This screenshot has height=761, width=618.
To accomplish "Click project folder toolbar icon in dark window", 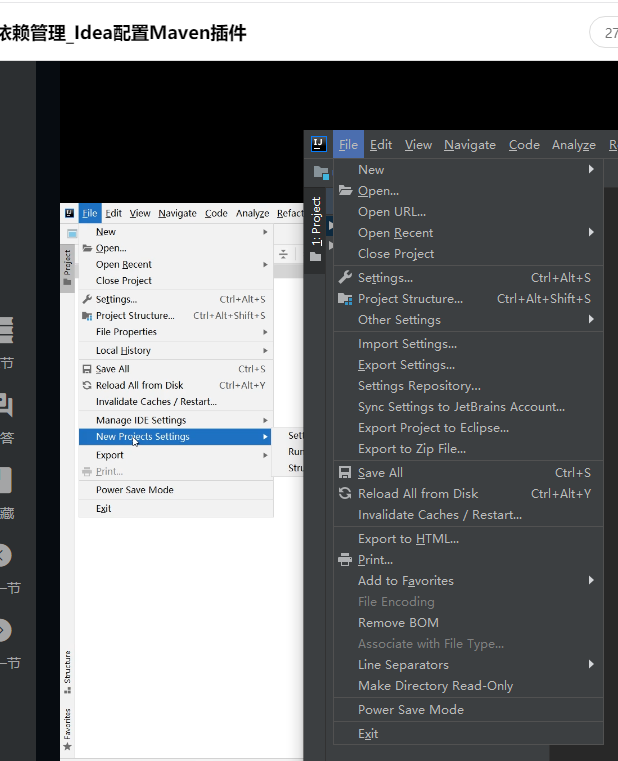I will click(x=321, y=172).
